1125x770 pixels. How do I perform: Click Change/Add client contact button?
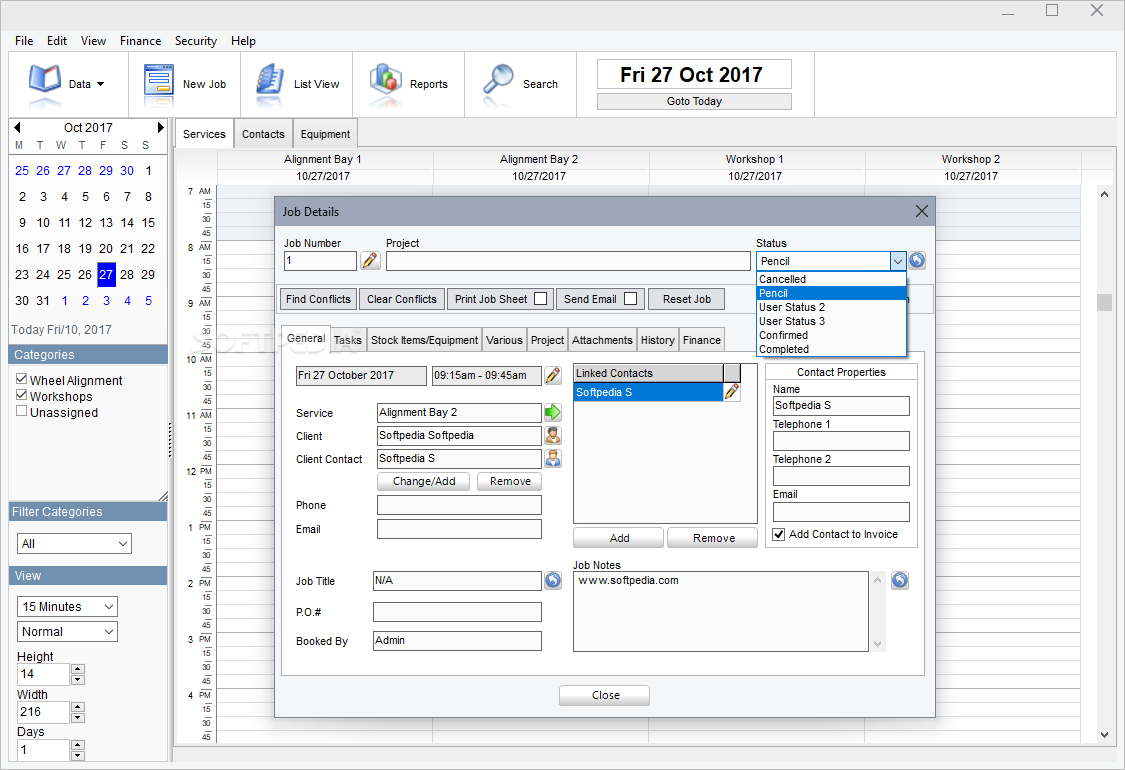423,482
